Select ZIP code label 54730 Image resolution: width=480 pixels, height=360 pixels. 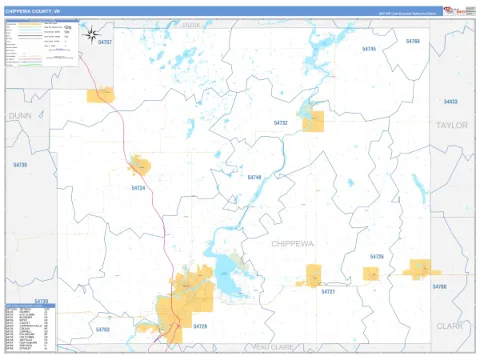click(x=20, y=165)
